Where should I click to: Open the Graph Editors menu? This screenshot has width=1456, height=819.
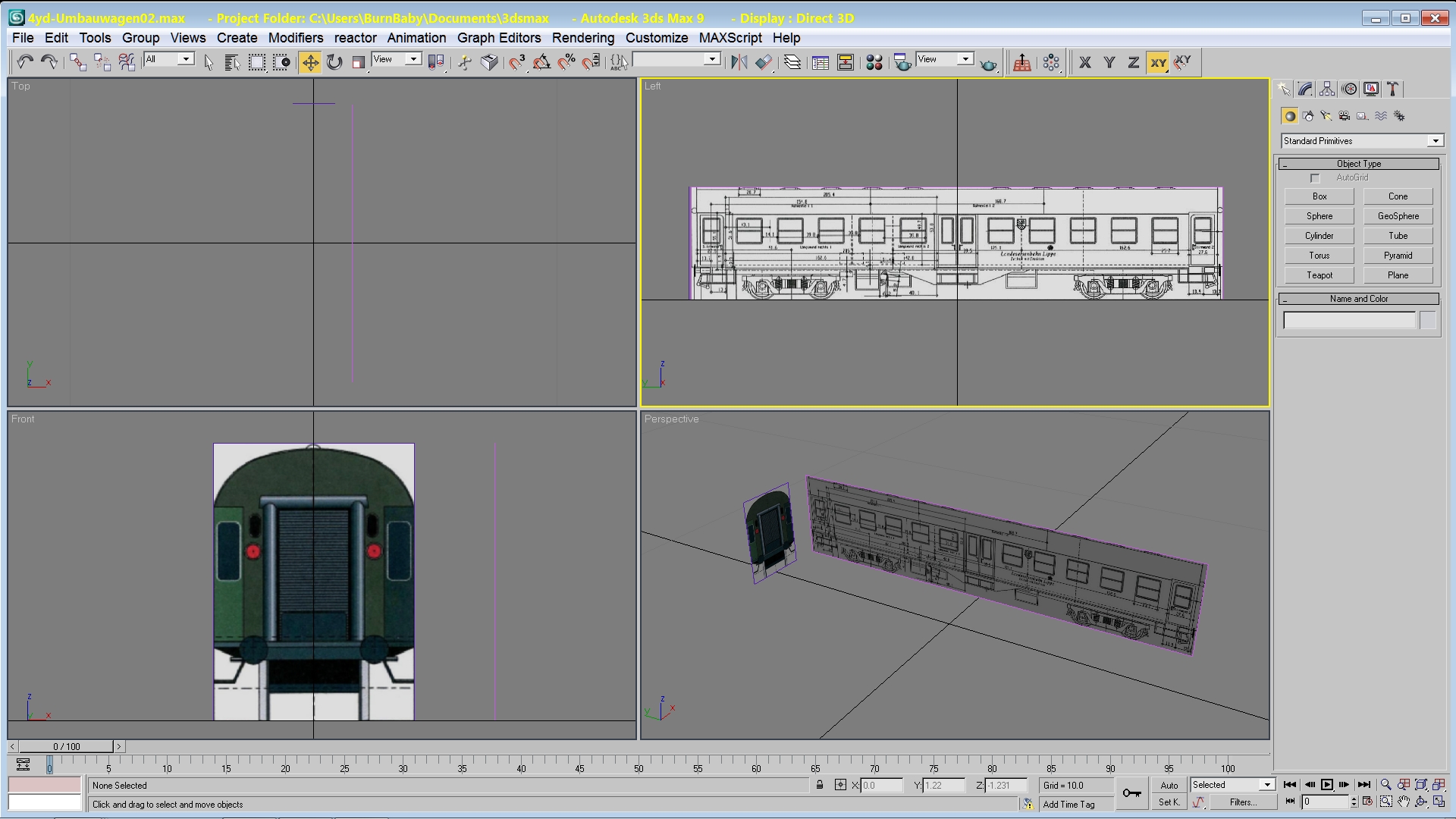coord(498,38)
